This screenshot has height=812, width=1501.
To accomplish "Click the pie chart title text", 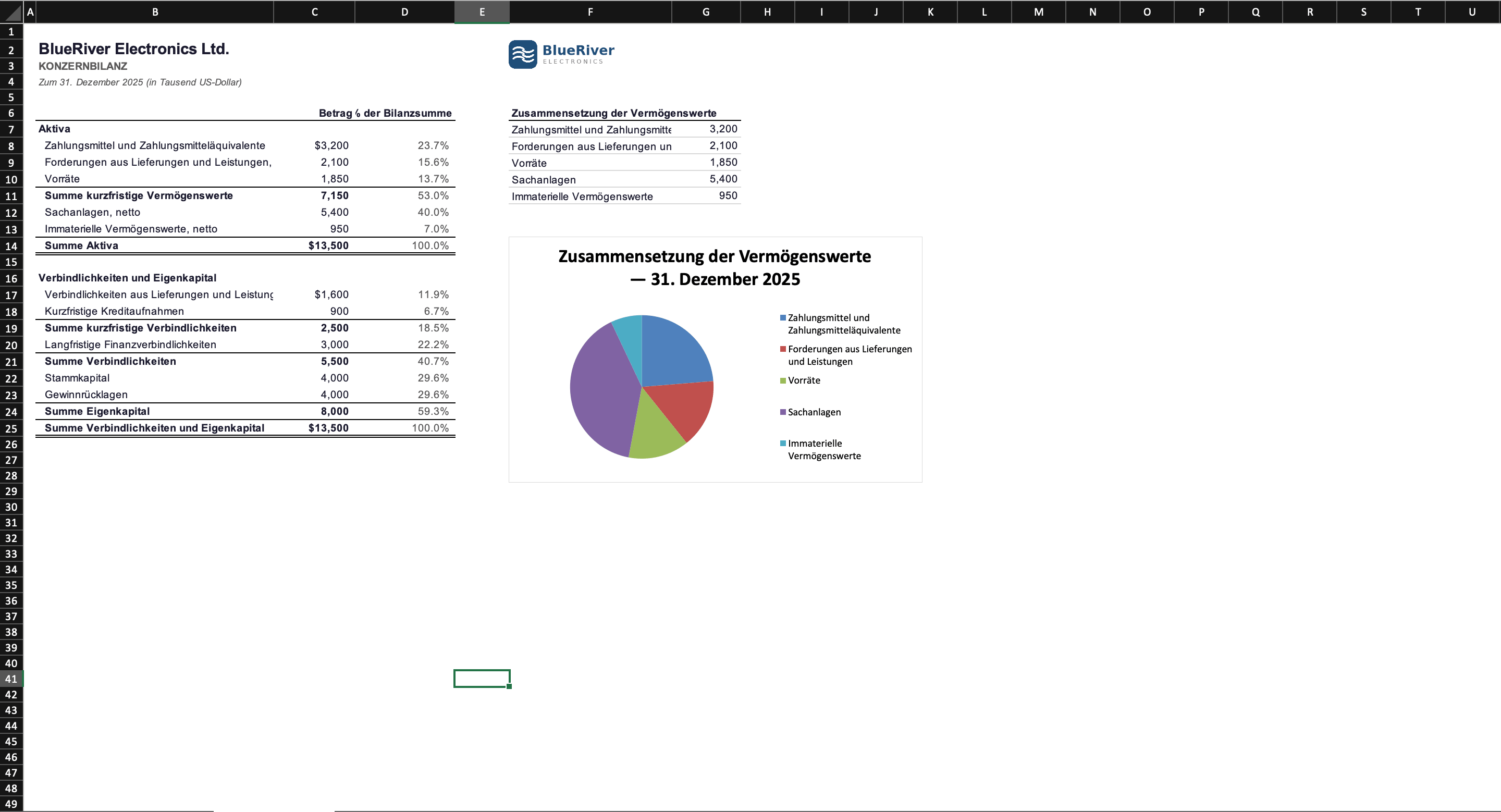I will tap(715, 268).
